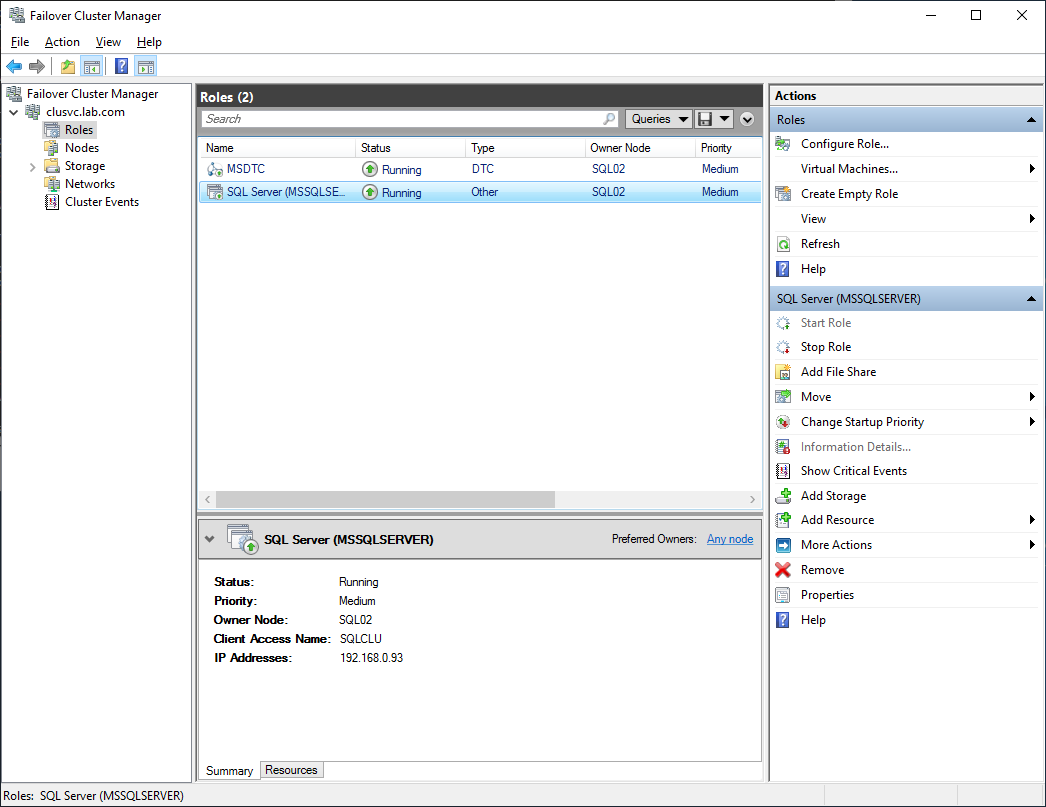Click the Properties icon in Actions
Viewport: 1046px width, 807px height.
click(783, 595)
